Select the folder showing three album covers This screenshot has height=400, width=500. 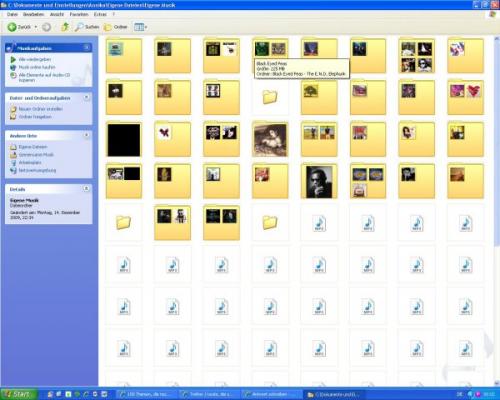point(368,181)
